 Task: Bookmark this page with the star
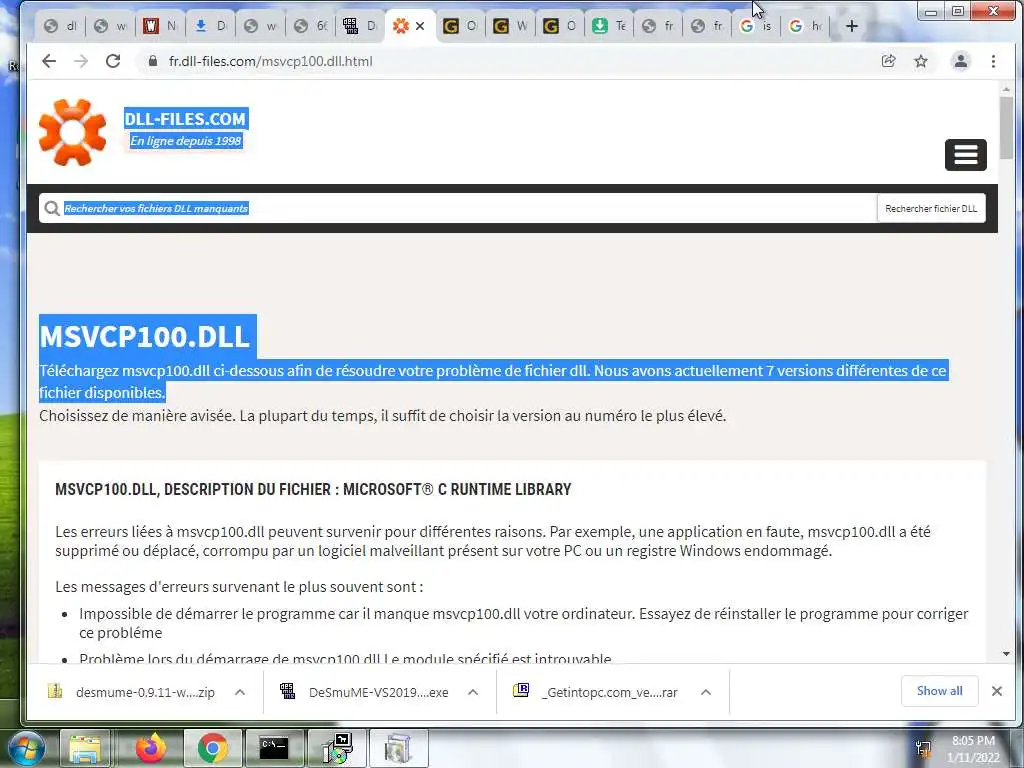921,61
